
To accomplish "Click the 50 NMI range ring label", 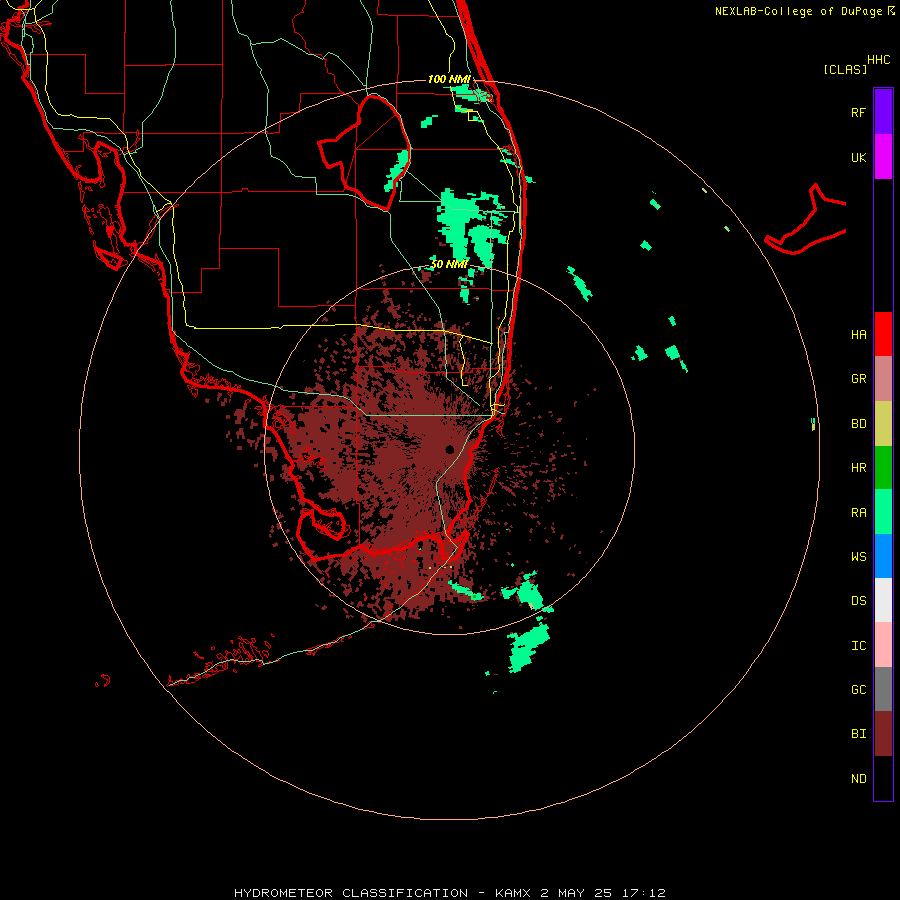I will tap(449, 264).
